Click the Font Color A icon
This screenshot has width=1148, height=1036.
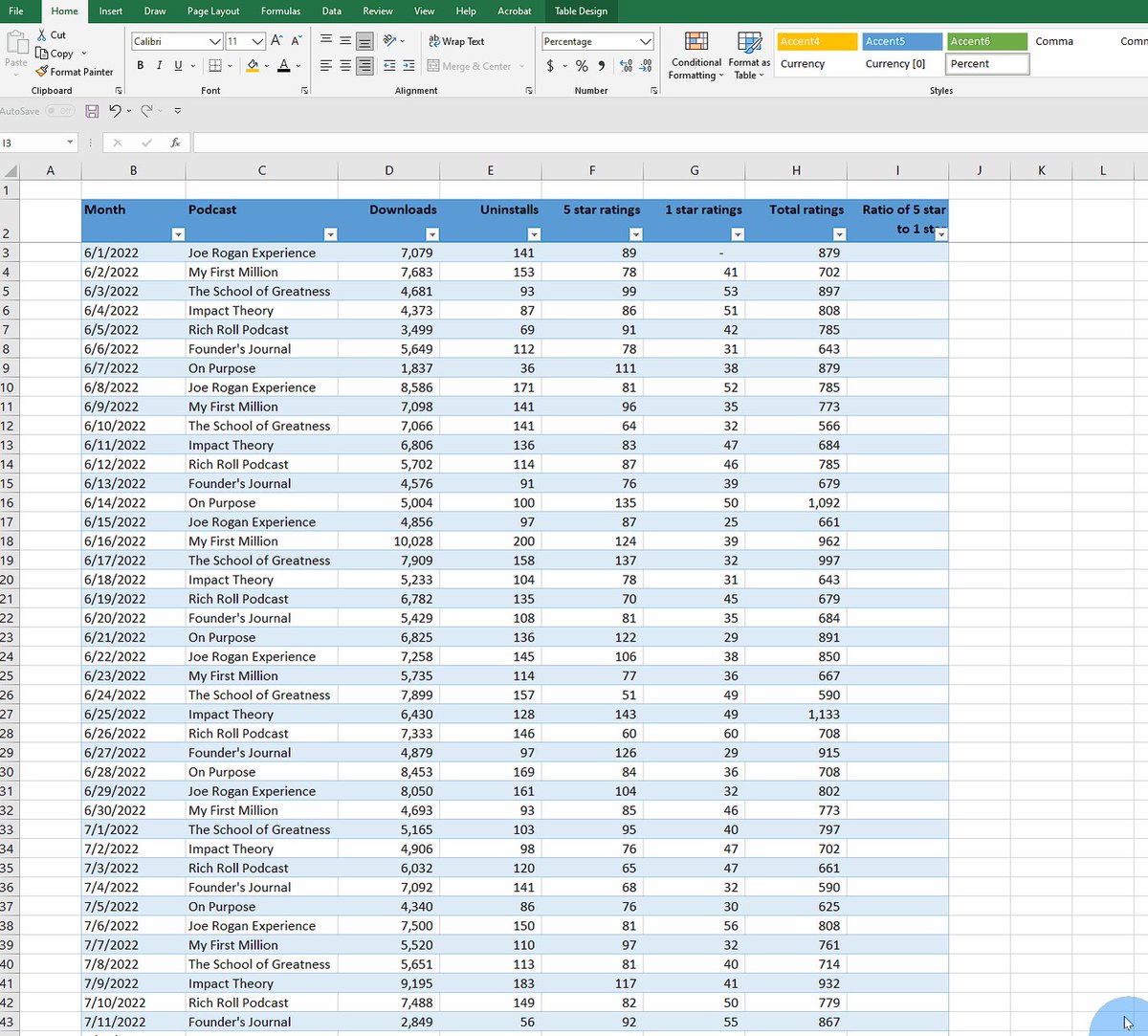tap(283, 65)
